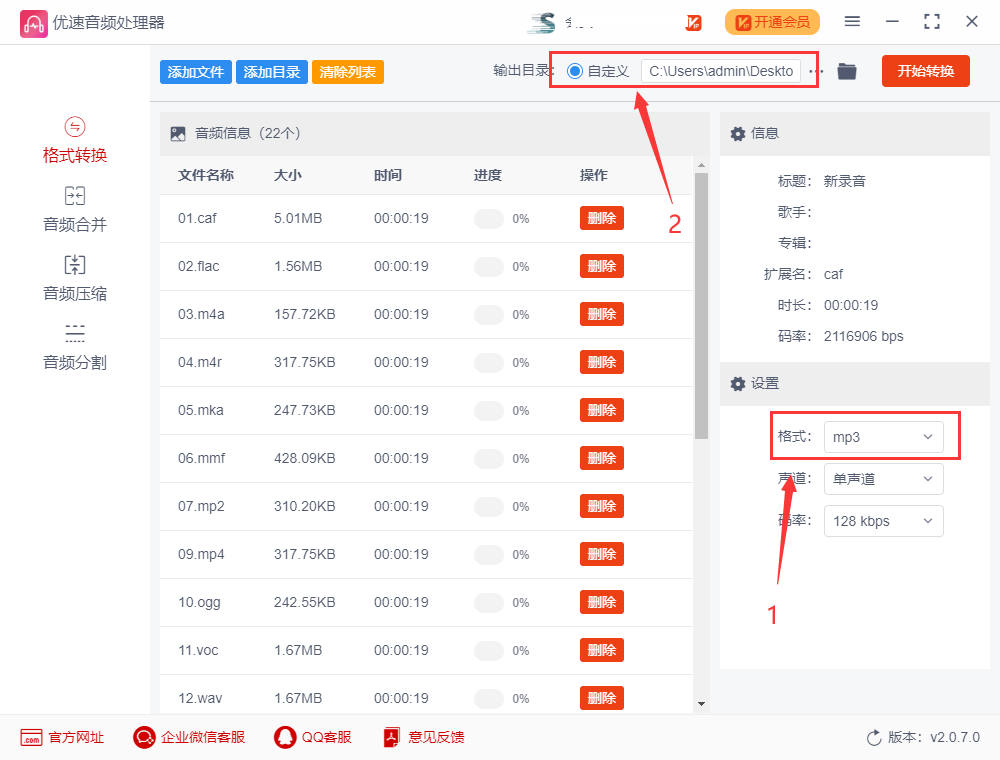1000x760 pixels.
Task: Delete the 05.mka file row
Action: coord(601,411)
